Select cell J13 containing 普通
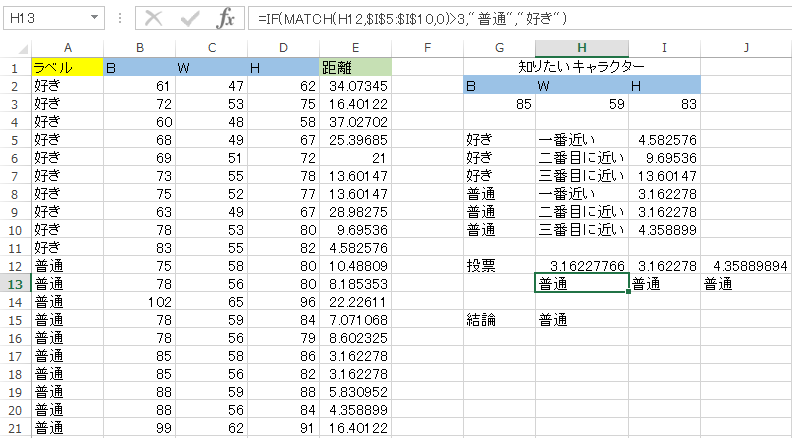 click(x=746, y=284)
